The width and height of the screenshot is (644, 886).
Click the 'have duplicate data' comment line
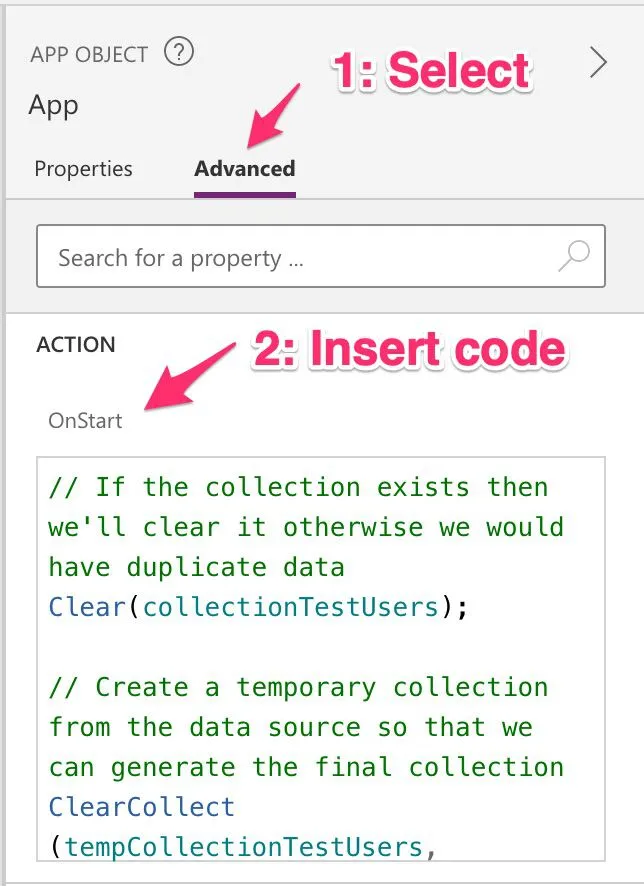(x=196, y=567)
